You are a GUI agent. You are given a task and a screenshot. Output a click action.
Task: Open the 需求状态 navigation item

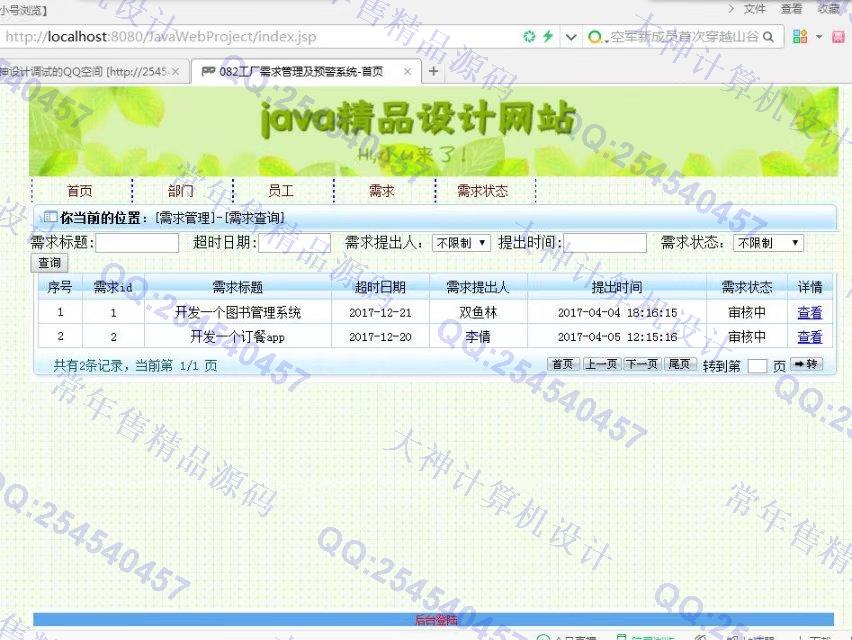(483, 191)
